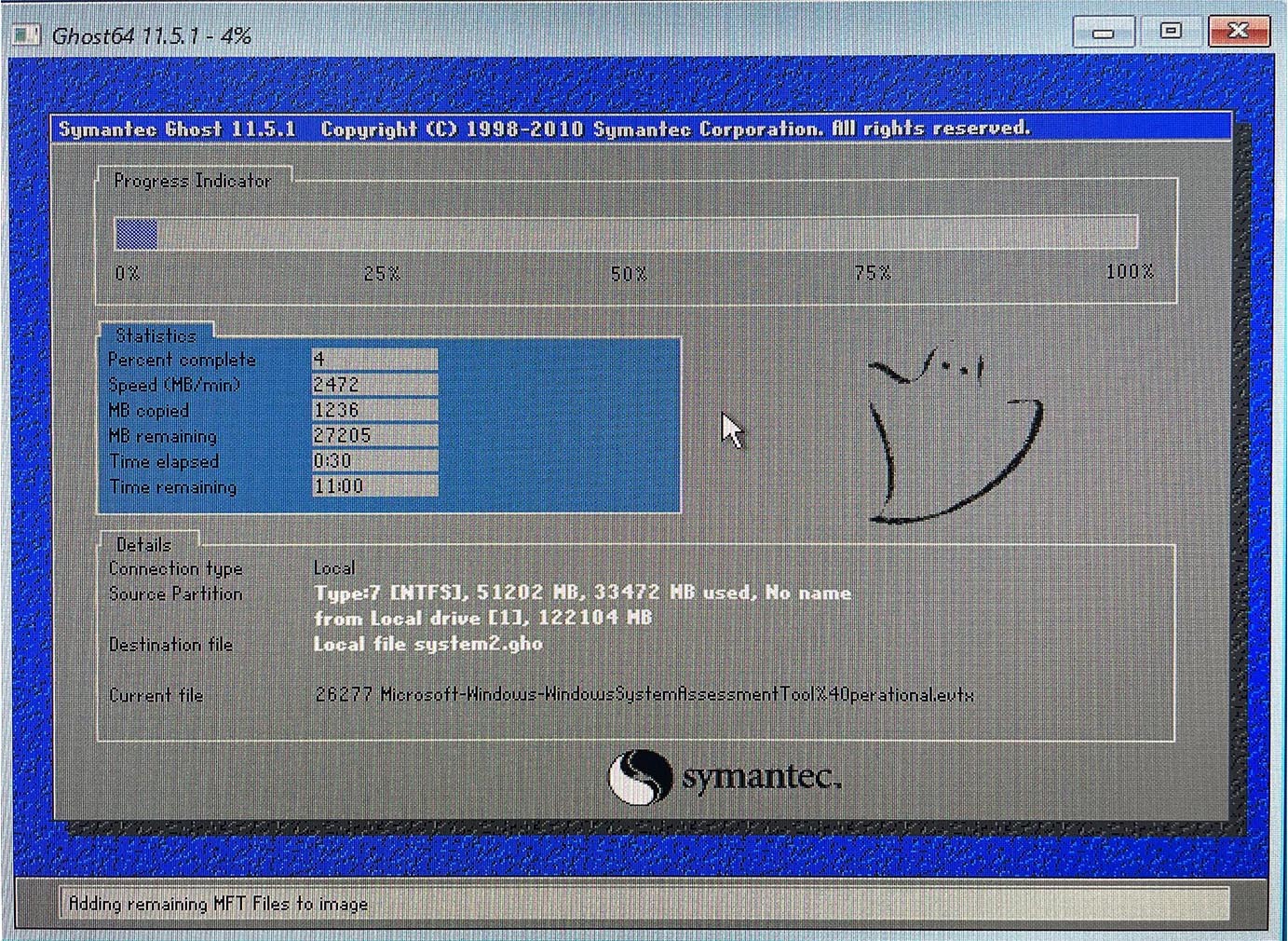The width and height of the screenshot is (1288, 941).
Task: Click the Source Partition NTFS description
Action: [582, 593]
